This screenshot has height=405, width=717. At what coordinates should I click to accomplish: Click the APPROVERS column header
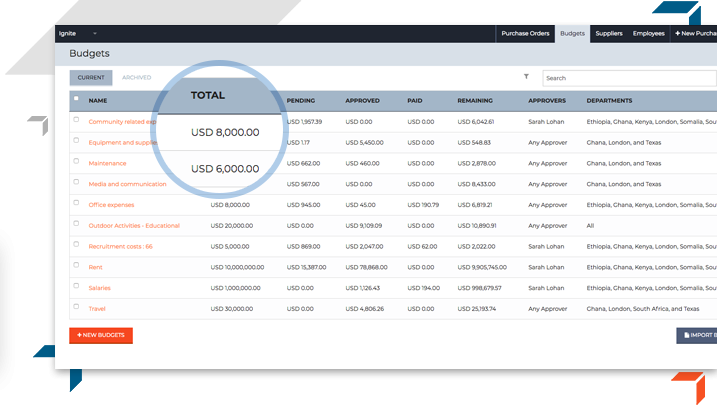pos(547,101)
